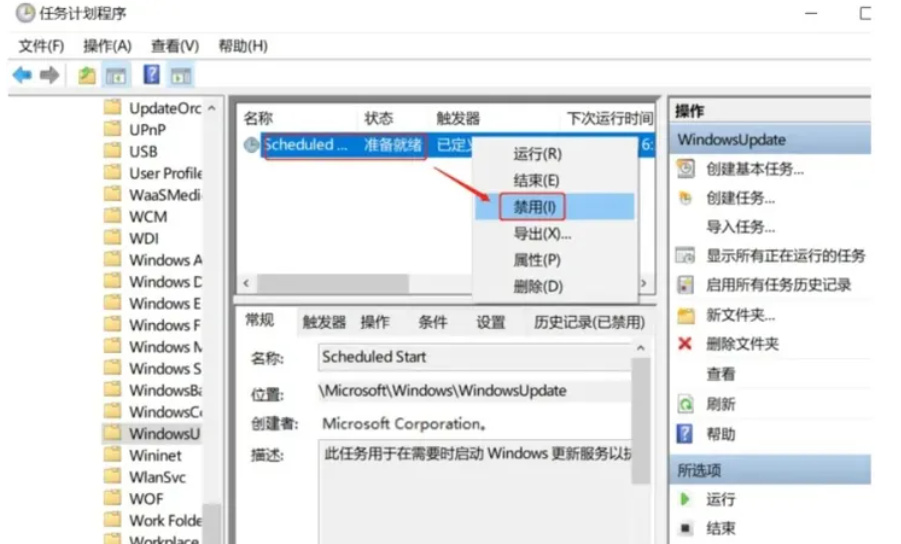Toggle the action pane toolbar icon
This screenshot has width=901, height=544.
point(181,75)
